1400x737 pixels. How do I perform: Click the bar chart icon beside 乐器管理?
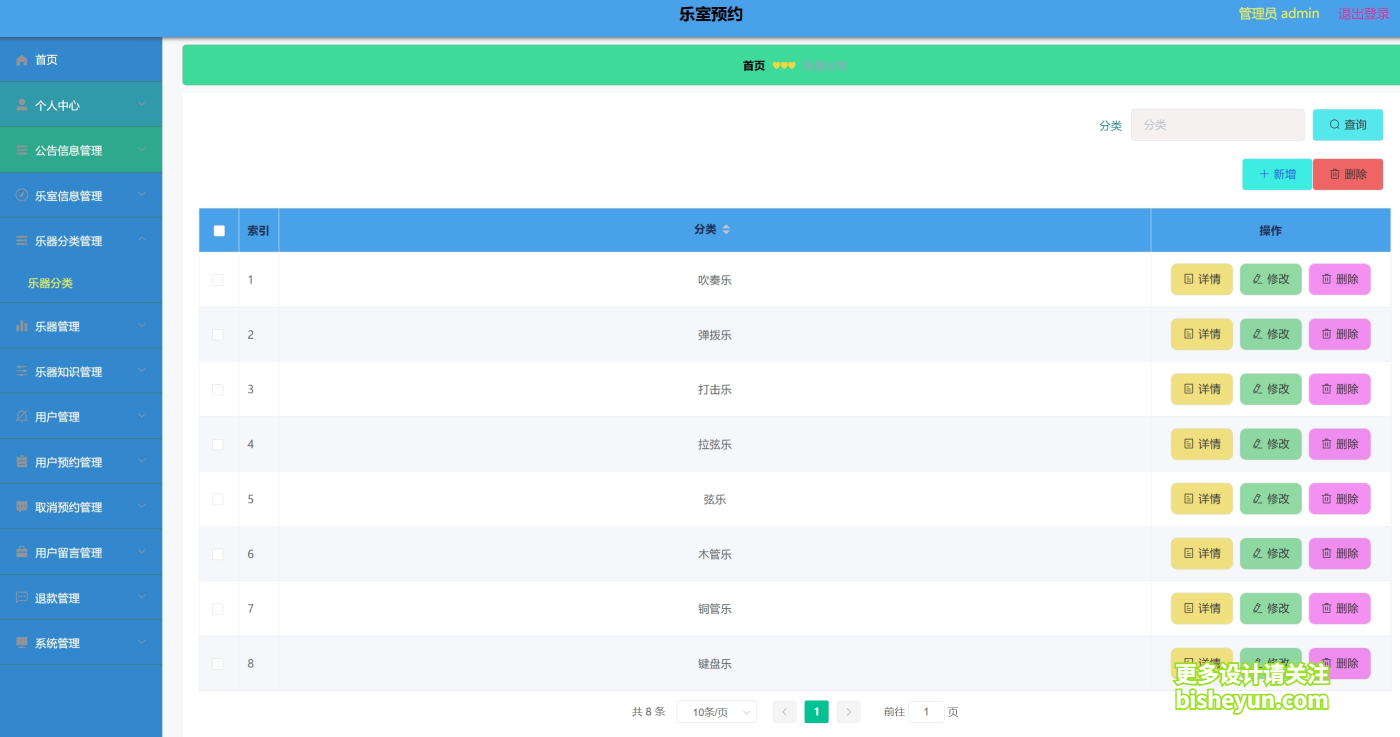point(22,326)
